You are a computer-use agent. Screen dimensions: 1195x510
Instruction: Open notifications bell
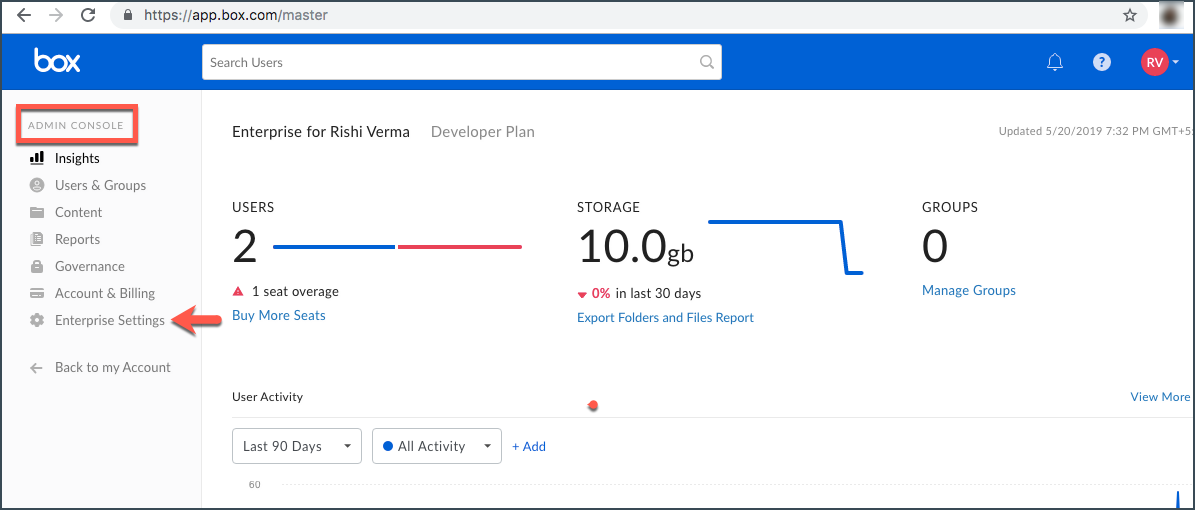pyautogui.click(x=1055, y=63)
